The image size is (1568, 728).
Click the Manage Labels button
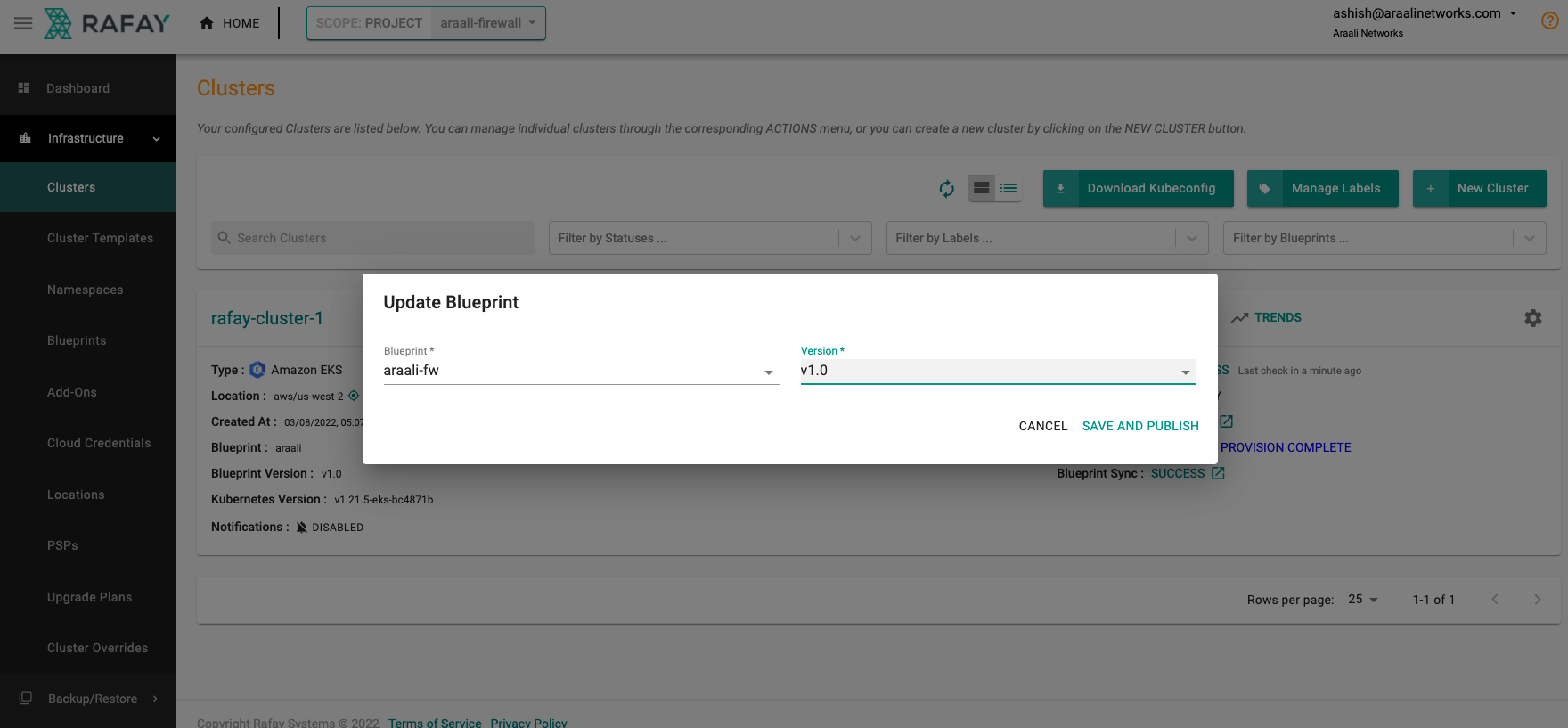click(1323, 189)
